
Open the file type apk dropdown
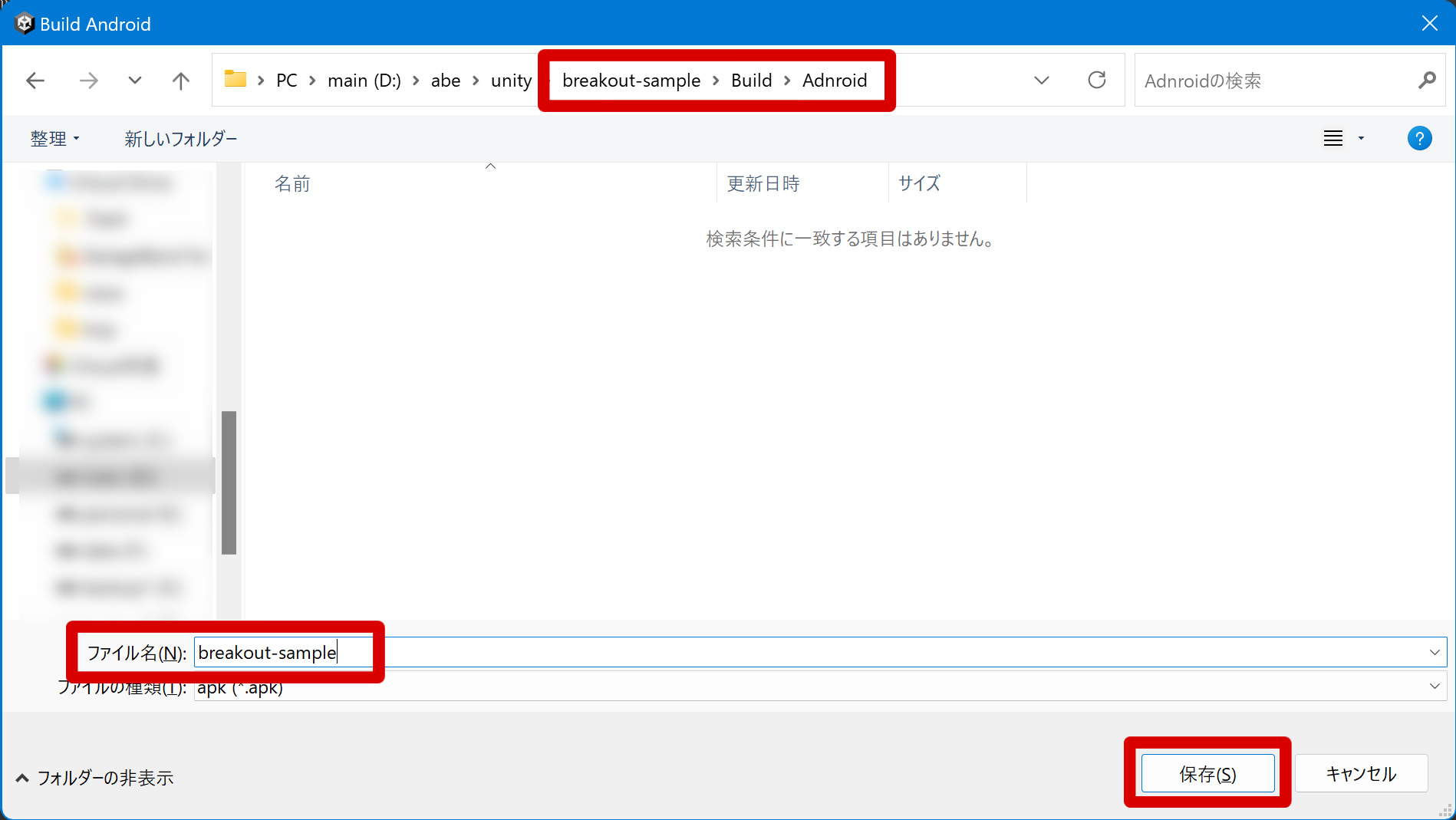coord(820,687)
